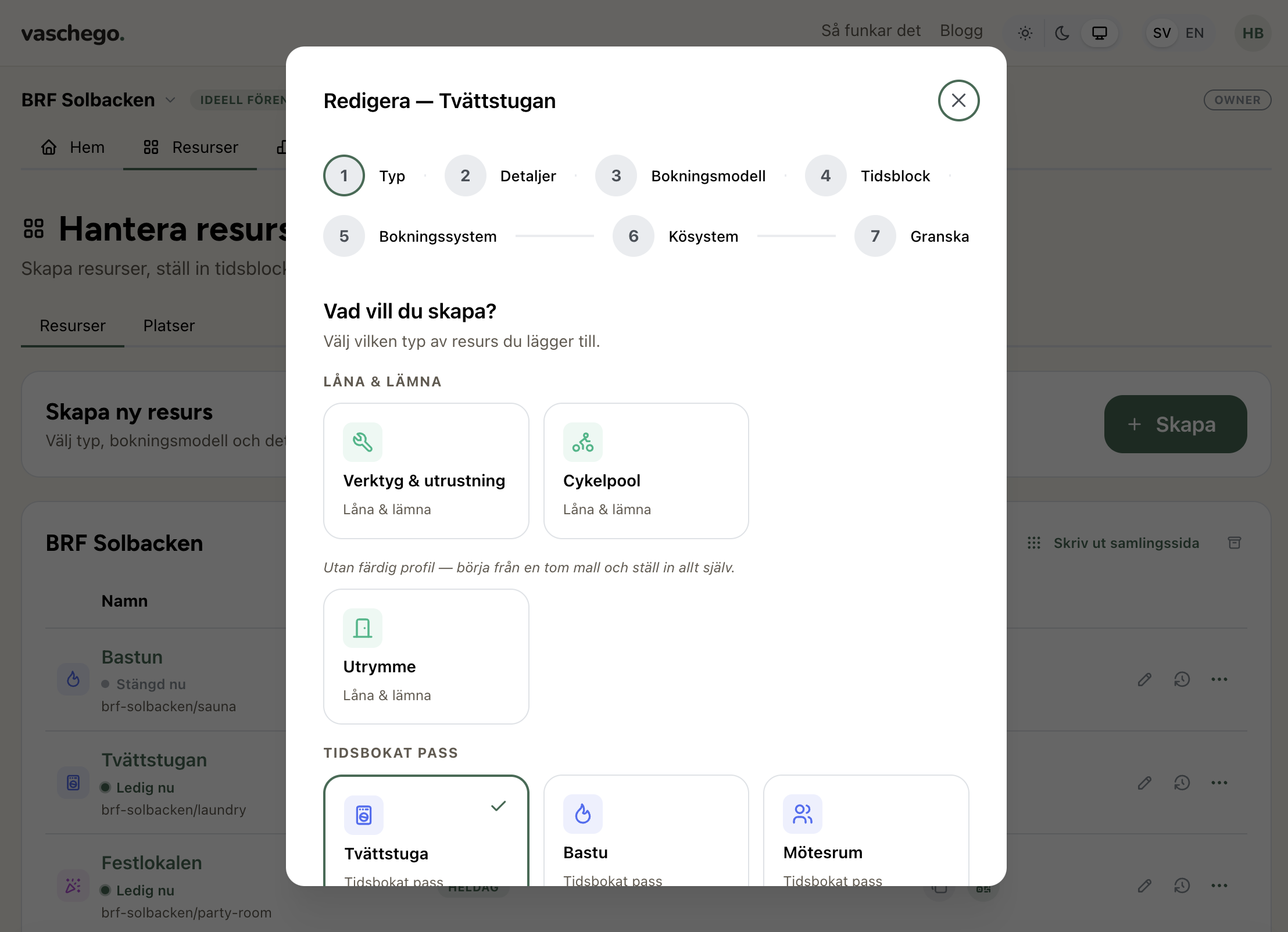Select the Verktyg & utrustning card
Image resolution: width=1288 pixels, height=932 pixels.
tap(426, 471)
